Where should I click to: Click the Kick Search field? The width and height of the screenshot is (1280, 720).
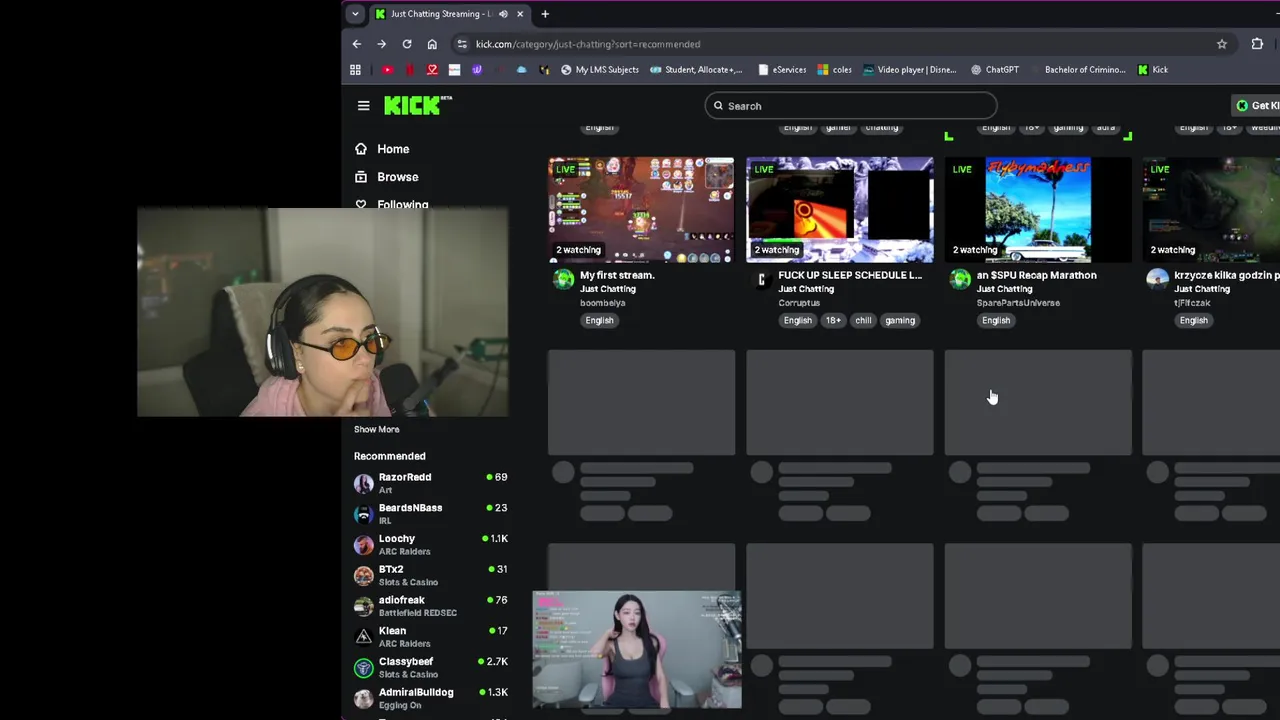[x=851, y=106]
